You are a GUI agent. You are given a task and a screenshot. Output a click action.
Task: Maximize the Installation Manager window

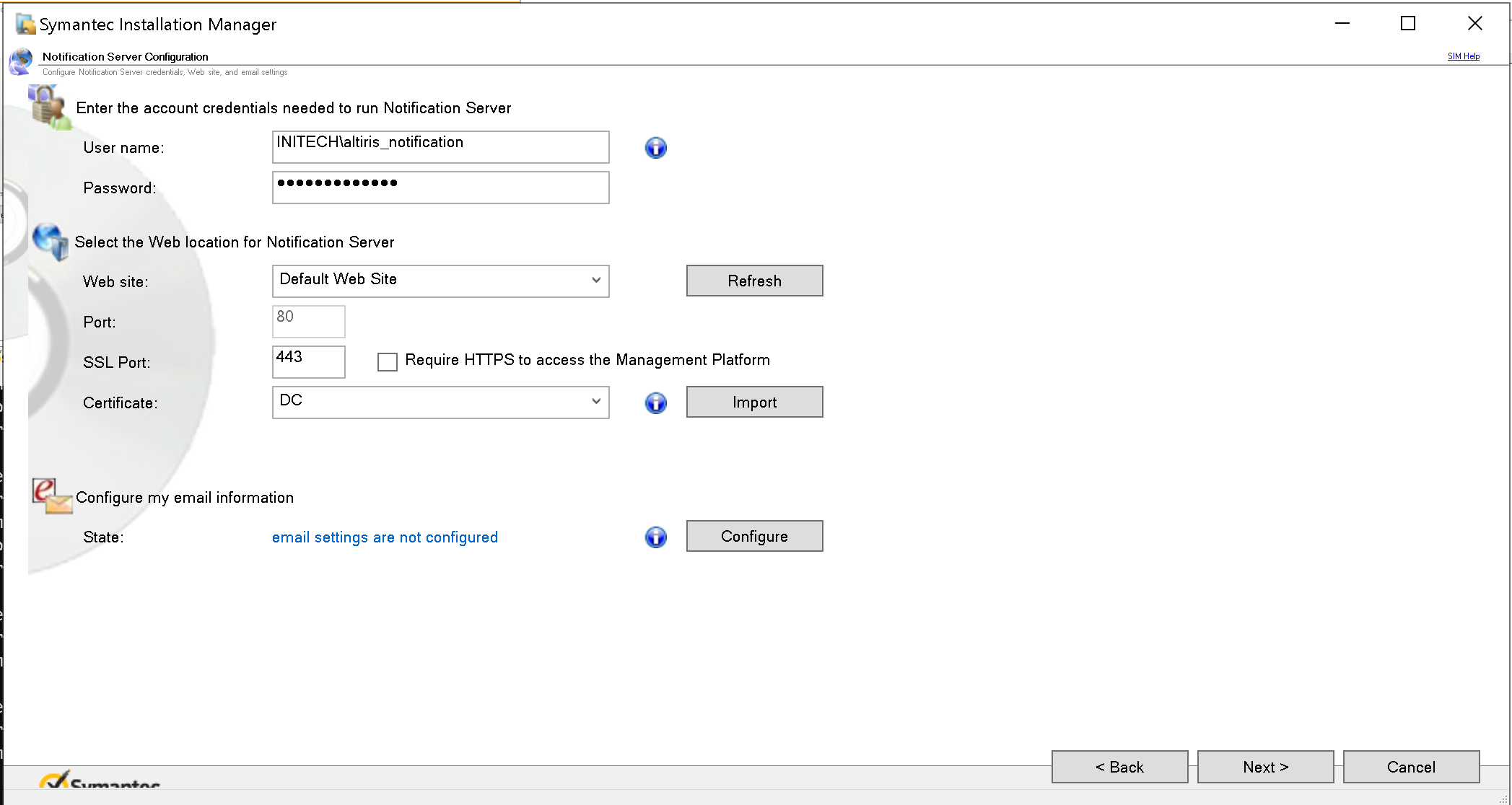click(1407, 24)
